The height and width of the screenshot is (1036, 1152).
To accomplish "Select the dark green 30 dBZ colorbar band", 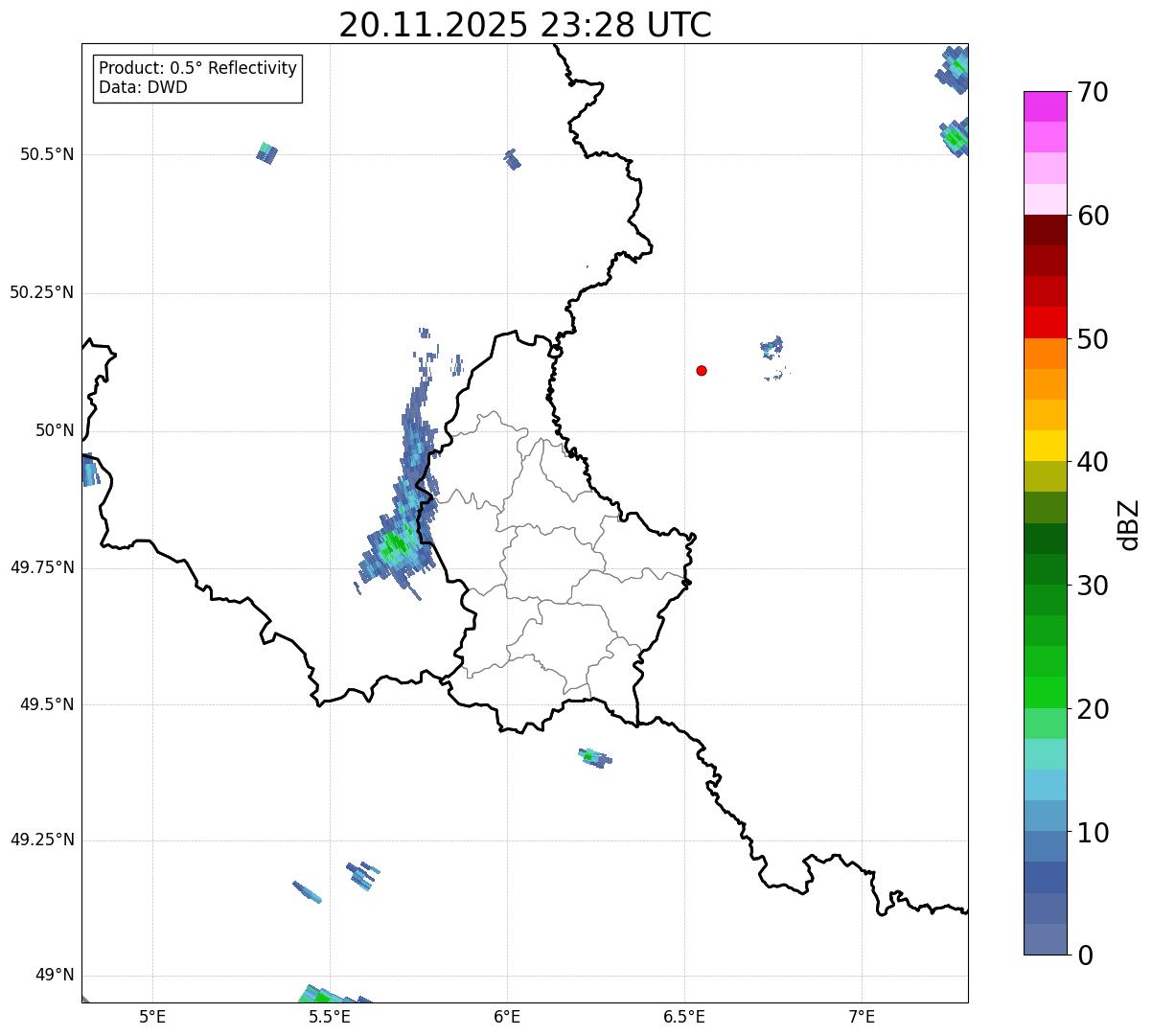I will [1045, 569].
